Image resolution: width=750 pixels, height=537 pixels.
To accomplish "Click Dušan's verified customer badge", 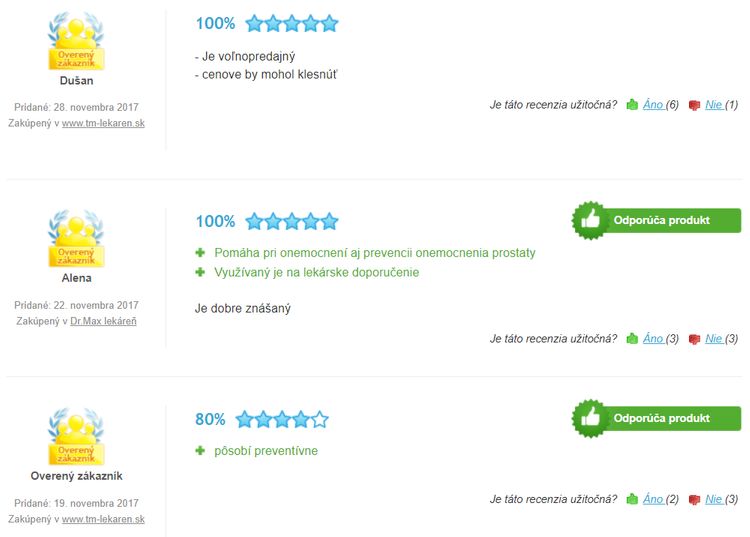I will point(76,41).
